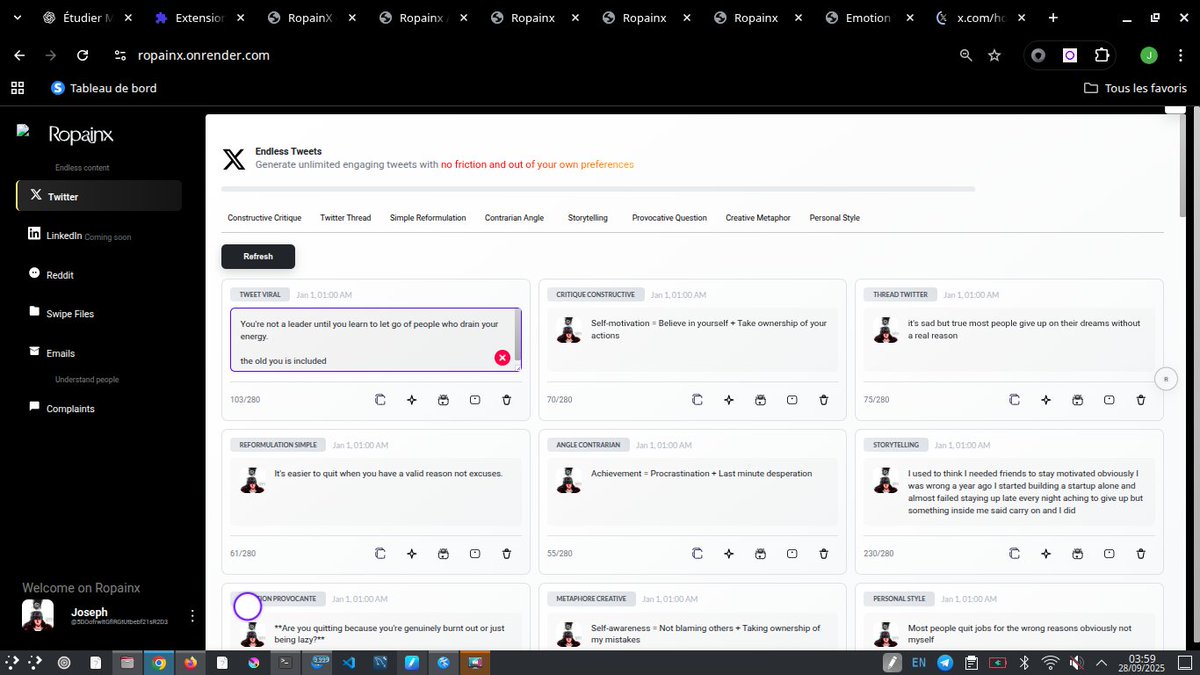Select the Provocative Question tab
1200x675 pixels.
point(669,217)
